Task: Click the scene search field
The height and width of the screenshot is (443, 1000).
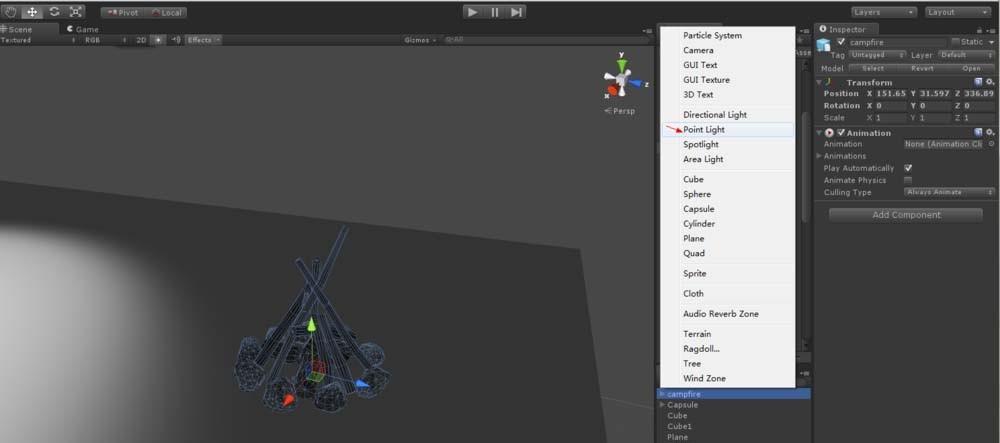Action: (x=545, y=40)
